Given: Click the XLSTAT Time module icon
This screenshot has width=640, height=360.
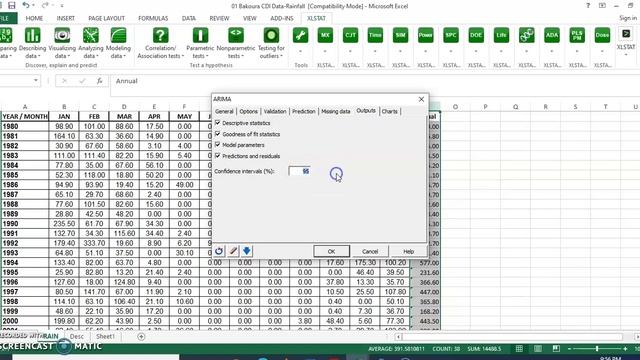Looking at the screenshot, I should 375,36.
